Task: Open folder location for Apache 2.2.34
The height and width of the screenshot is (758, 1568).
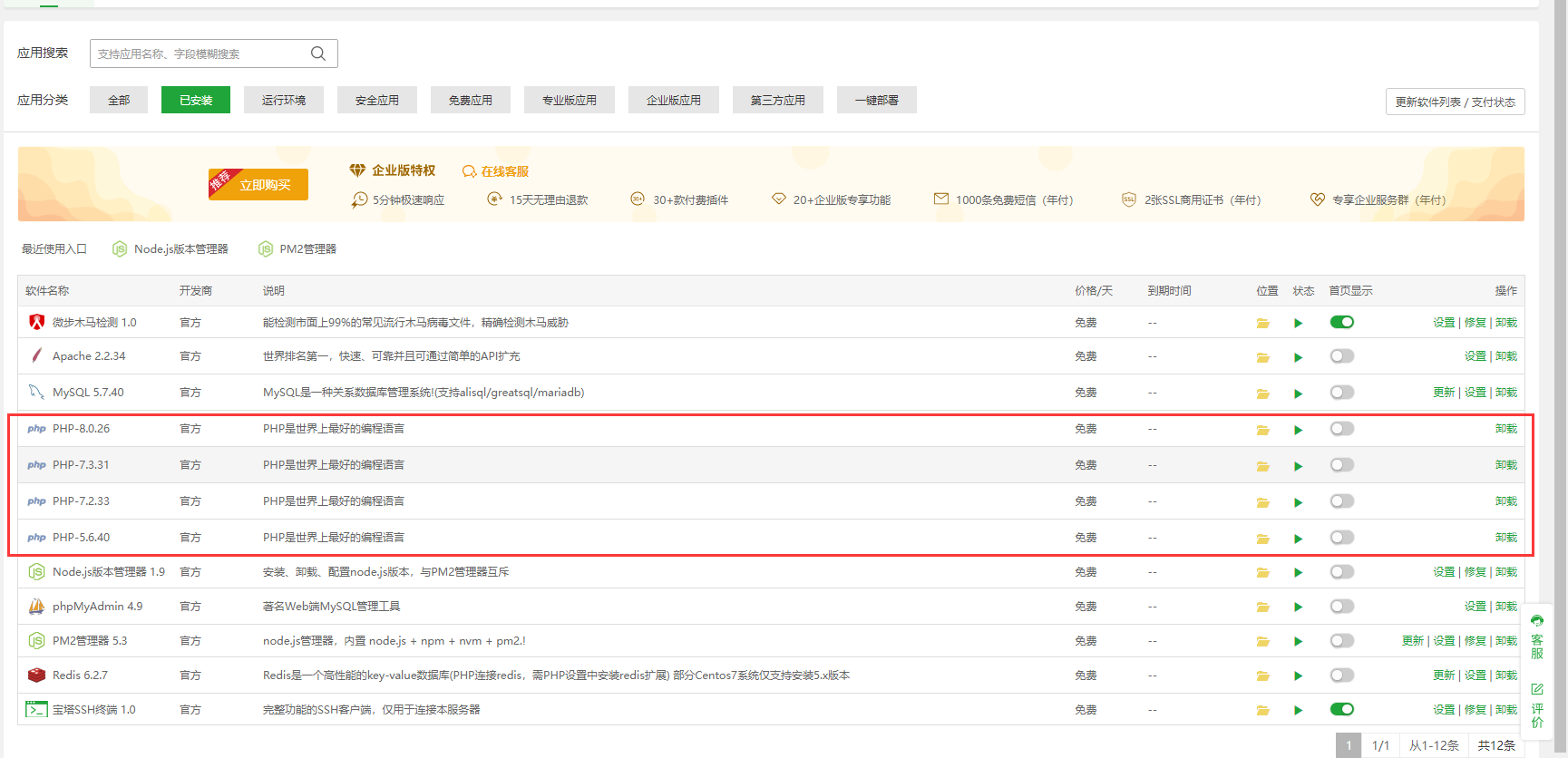Action: point(1262,357)
